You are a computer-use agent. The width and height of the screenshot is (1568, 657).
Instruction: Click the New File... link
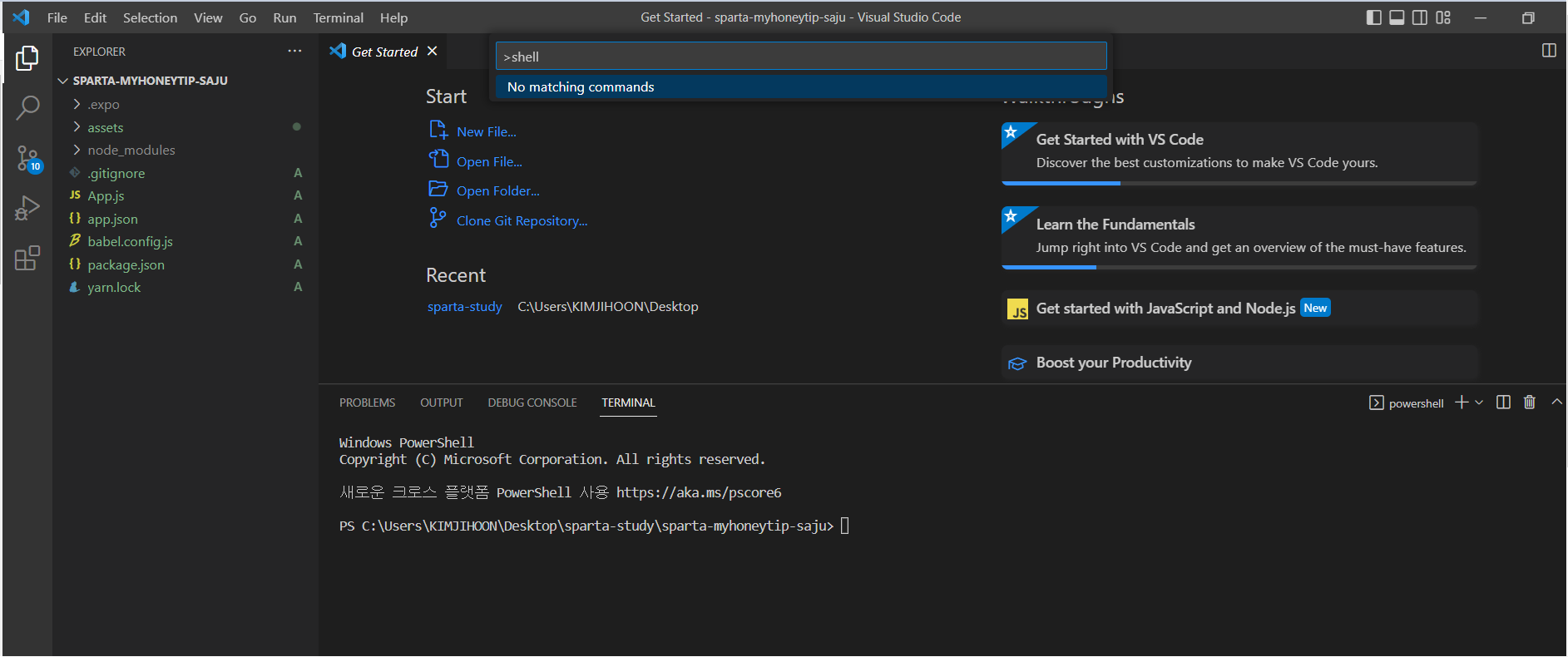pos(487,131)
